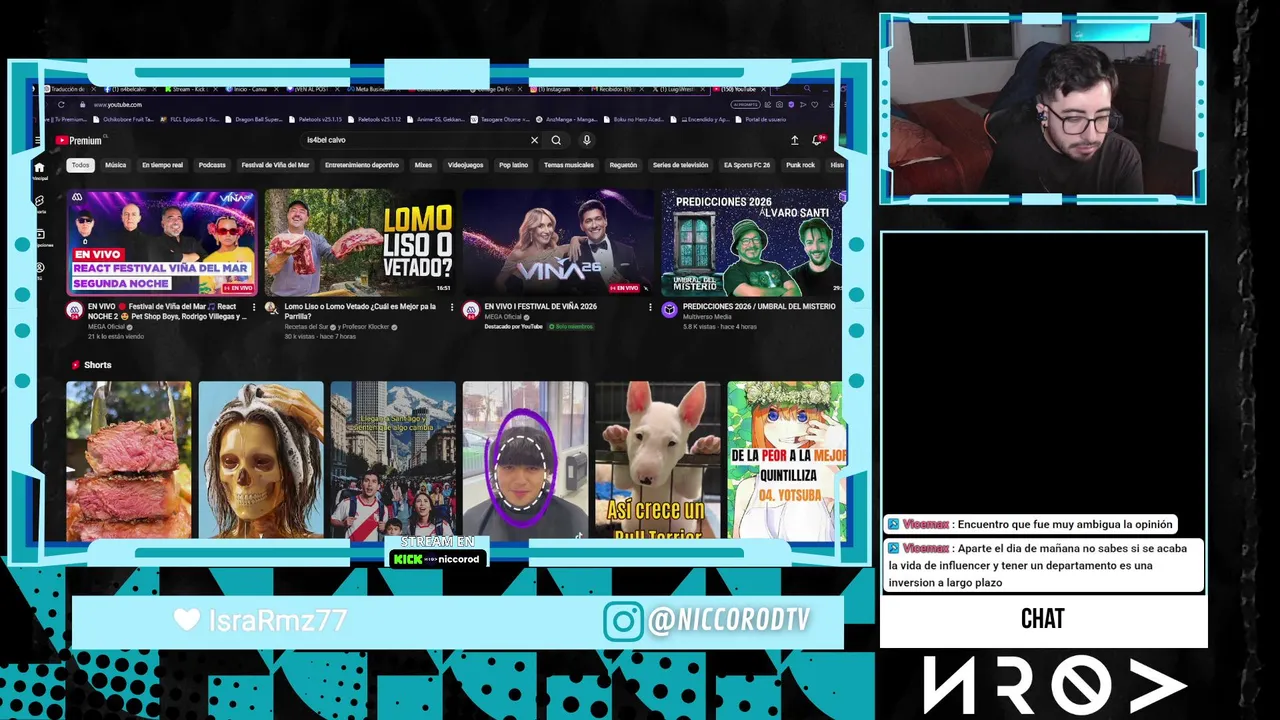Open the Bull Terrier Short thumbnail
The width and height of the screenshot is (1280, 720).
click(657, 461)
